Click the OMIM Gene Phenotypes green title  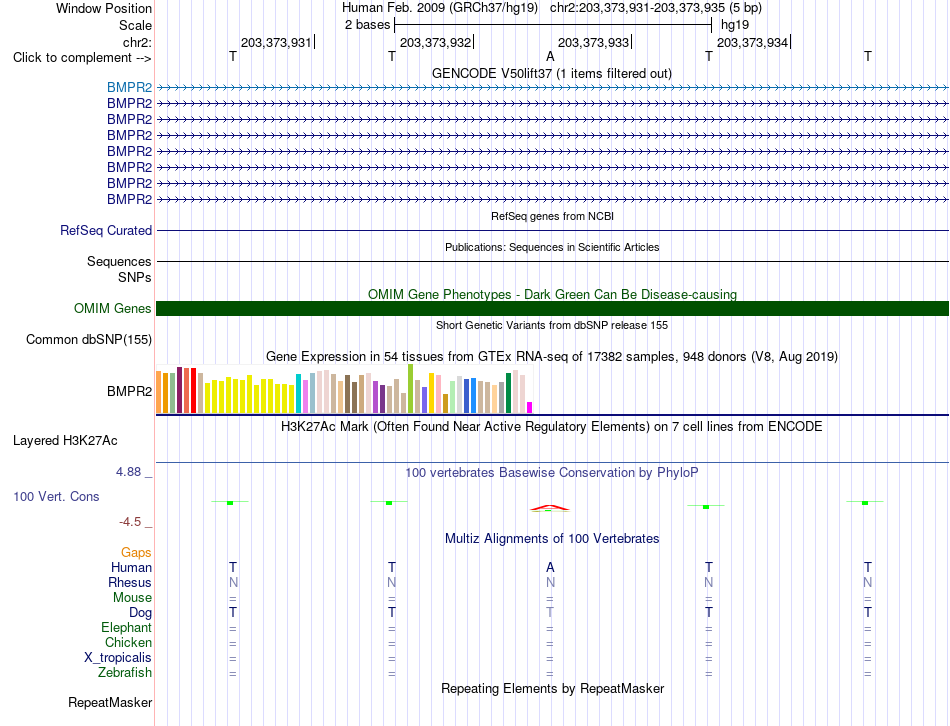point(552,295)
